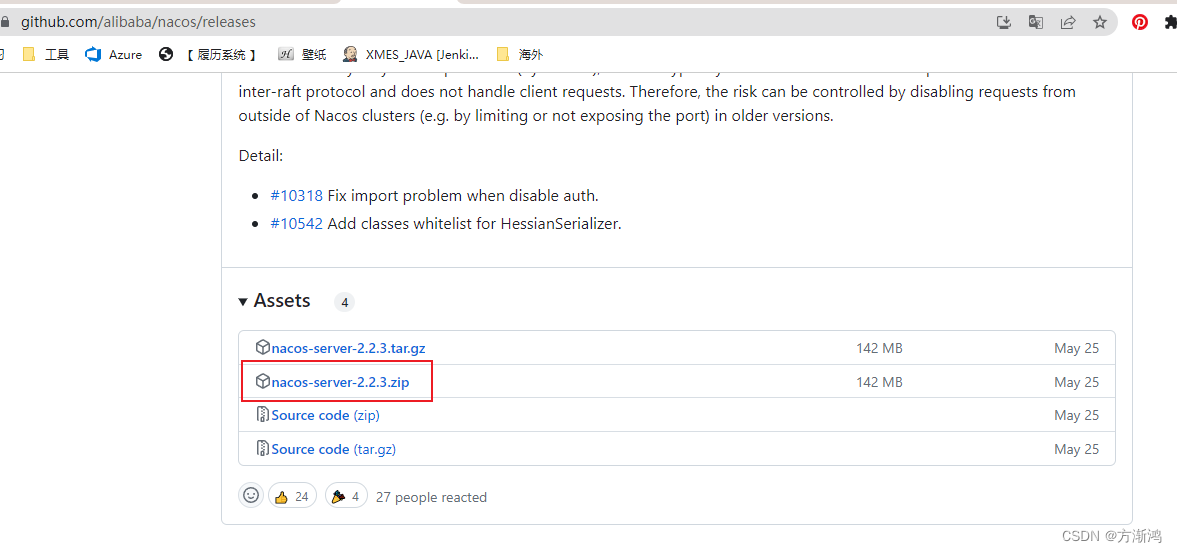Open the 海外 bookmarks folder
The height and width of the screenshot is (553, 1177).
(519, 54)
